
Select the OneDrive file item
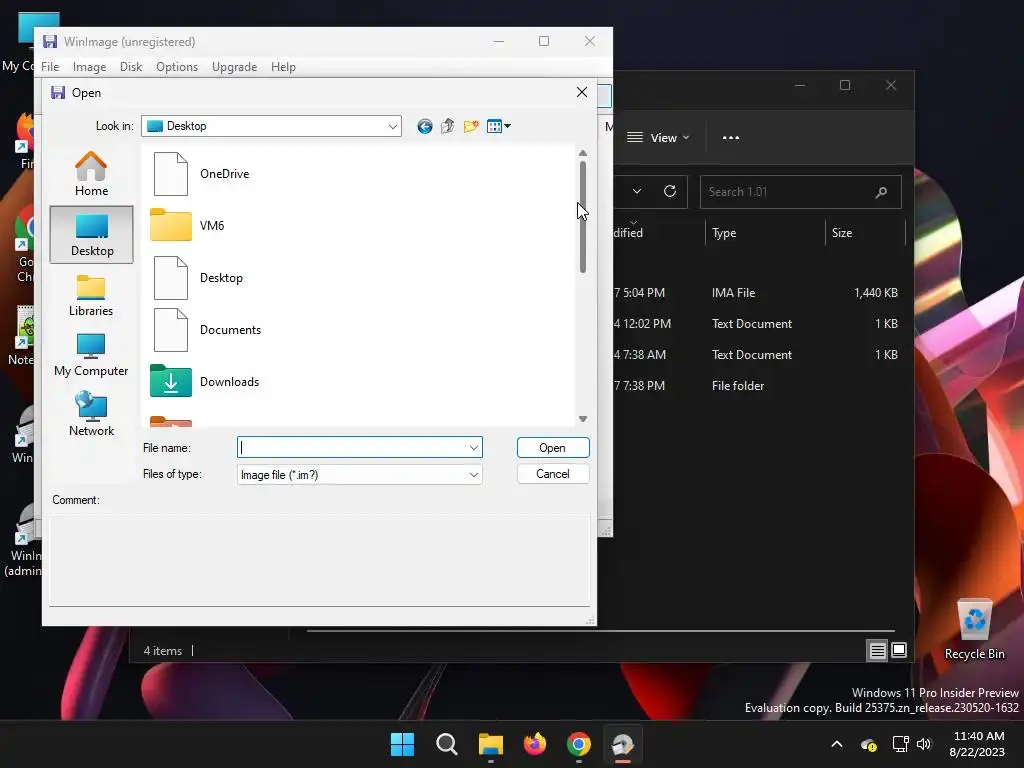(x=201, y=174)
